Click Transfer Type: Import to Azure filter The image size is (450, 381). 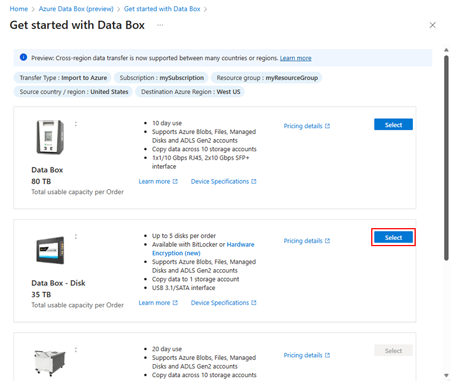[63, 78]
